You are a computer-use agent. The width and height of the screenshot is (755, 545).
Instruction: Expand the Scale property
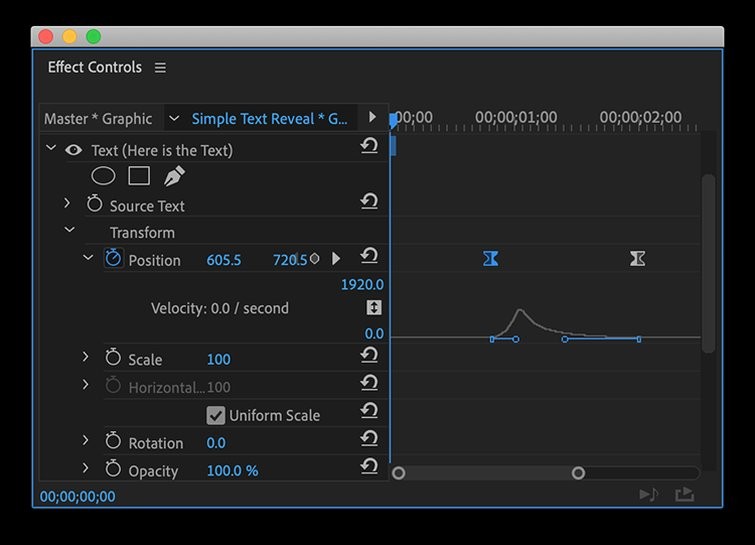pos(85,357)
